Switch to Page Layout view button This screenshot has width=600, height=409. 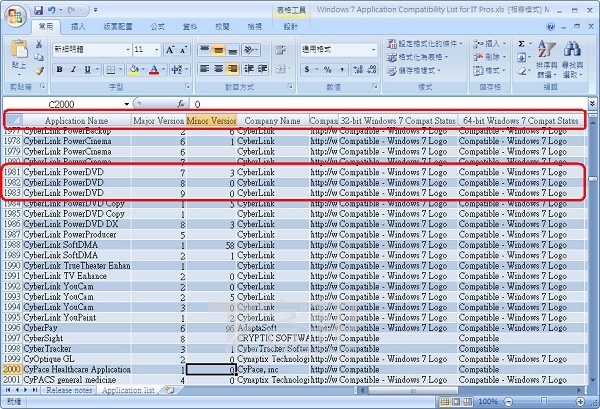click(456, 401)
